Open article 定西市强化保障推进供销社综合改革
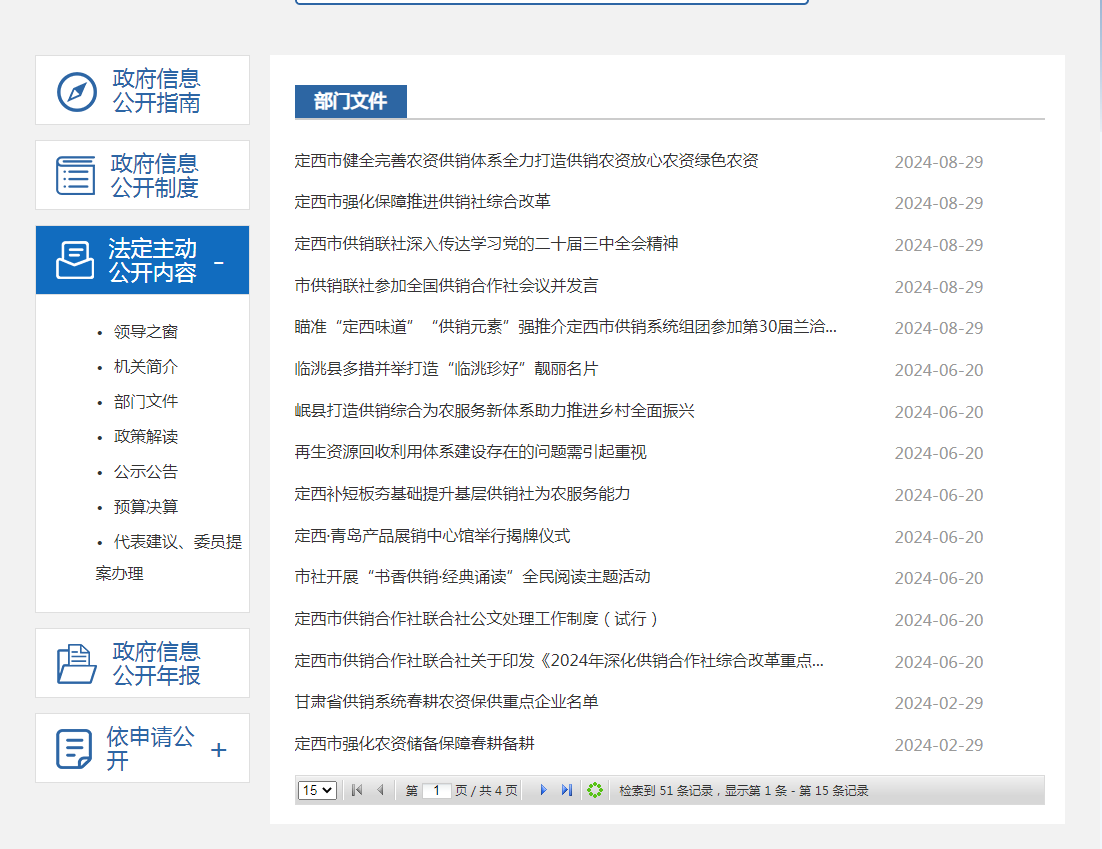Image resolution: width=1102 pixels, height=849 pixels. pyautogui.click(x=422, y=202)
